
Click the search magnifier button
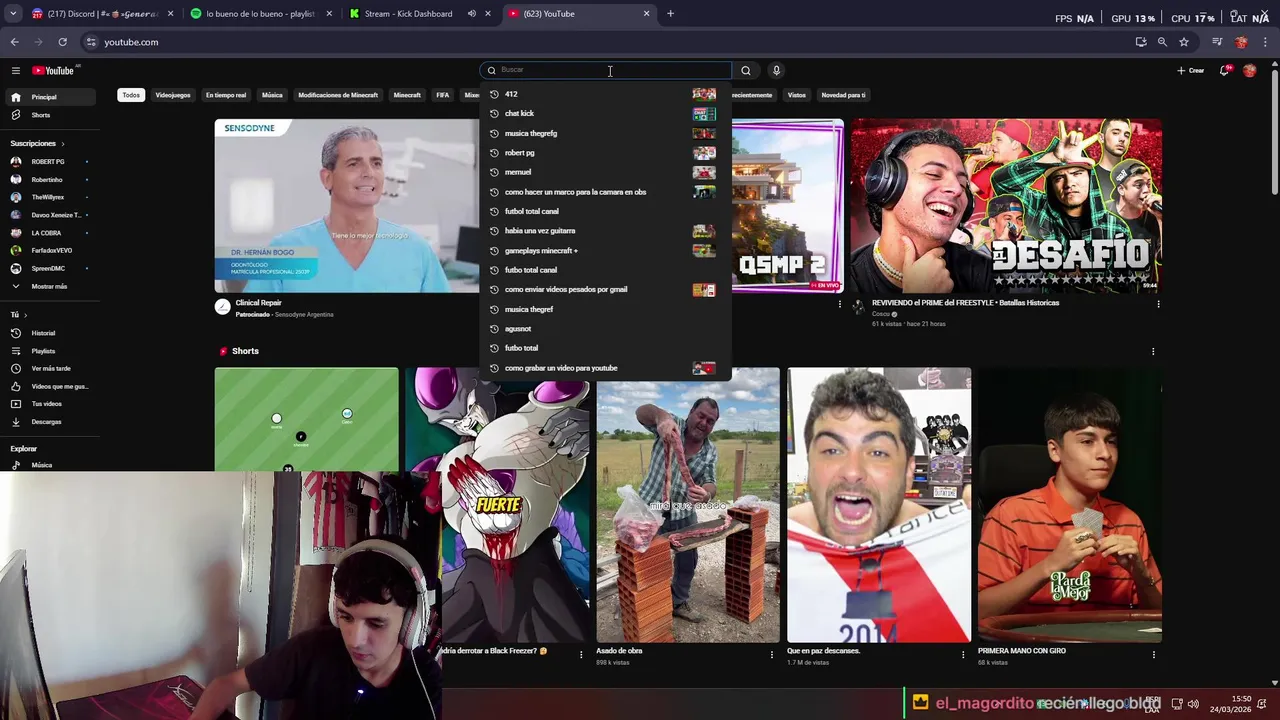[x=745, y=70]
